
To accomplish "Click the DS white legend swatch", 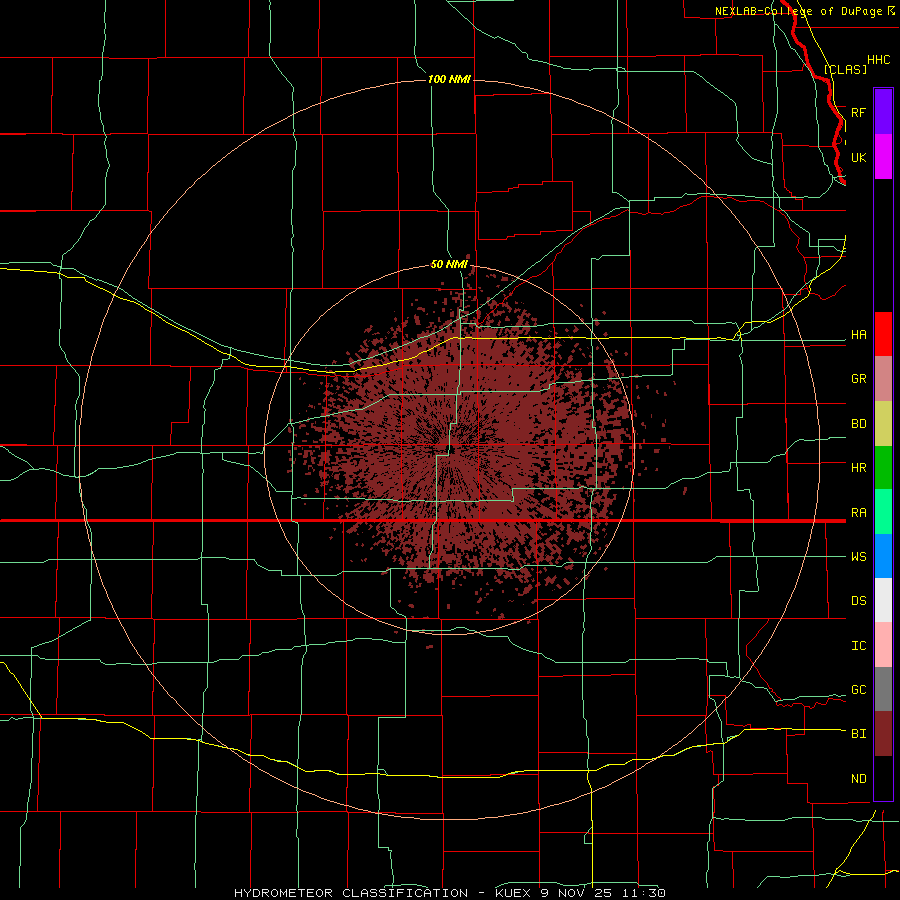I will coord(883,600).
